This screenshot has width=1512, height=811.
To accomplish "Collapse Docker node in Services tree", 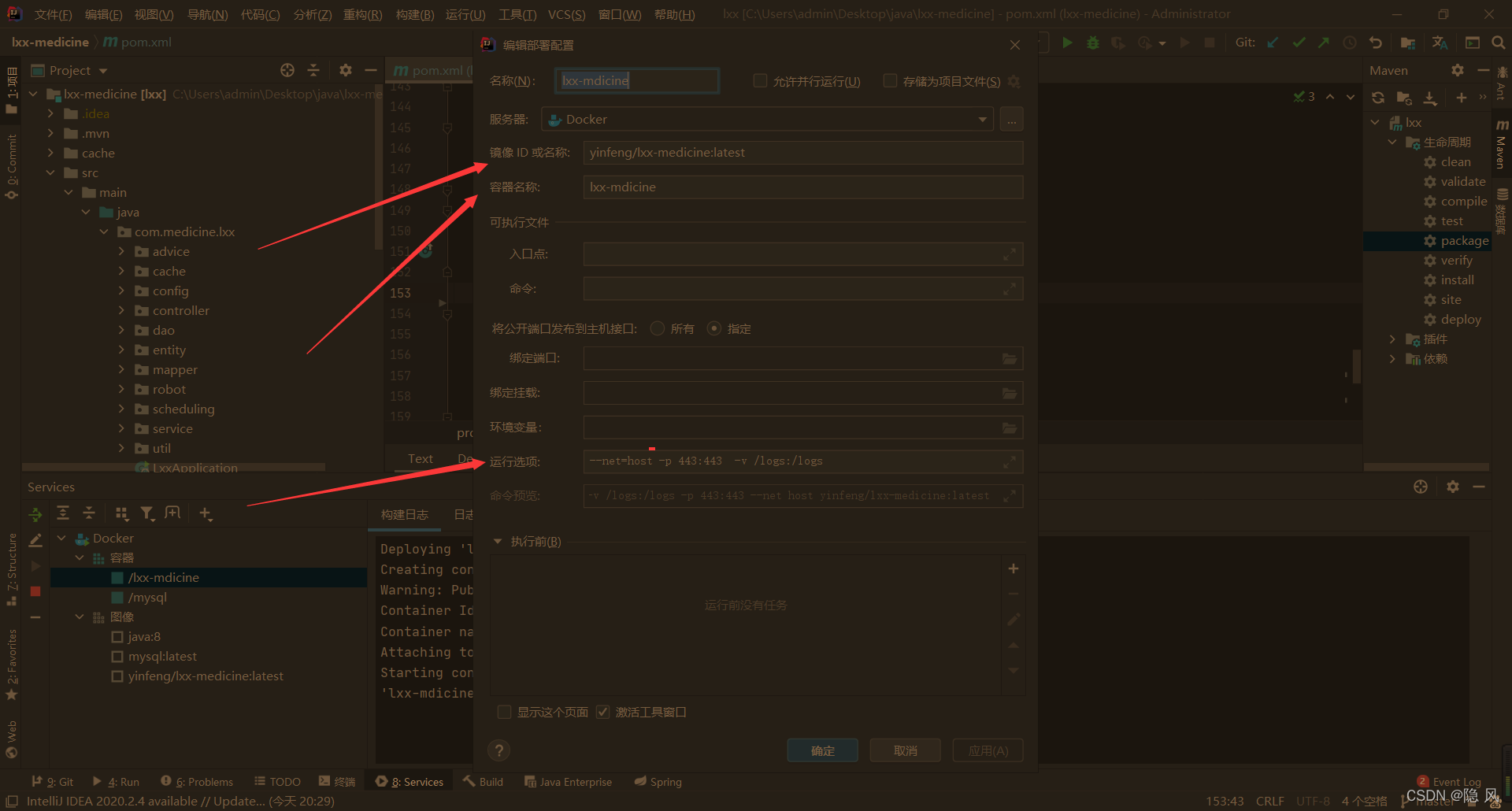I will [x=61, y=538].
